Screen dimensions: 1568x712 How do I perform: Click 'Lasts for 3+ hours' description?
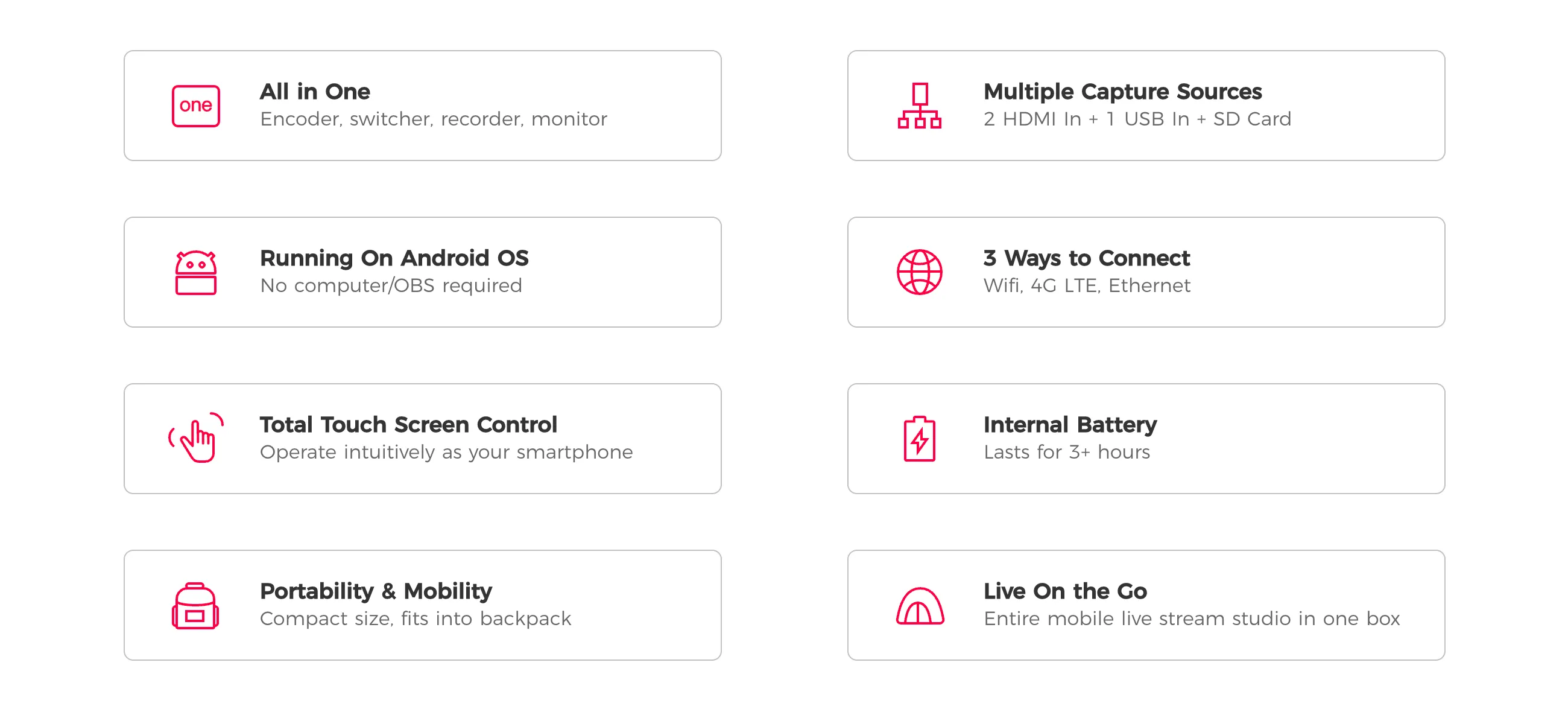[1066, 452]
